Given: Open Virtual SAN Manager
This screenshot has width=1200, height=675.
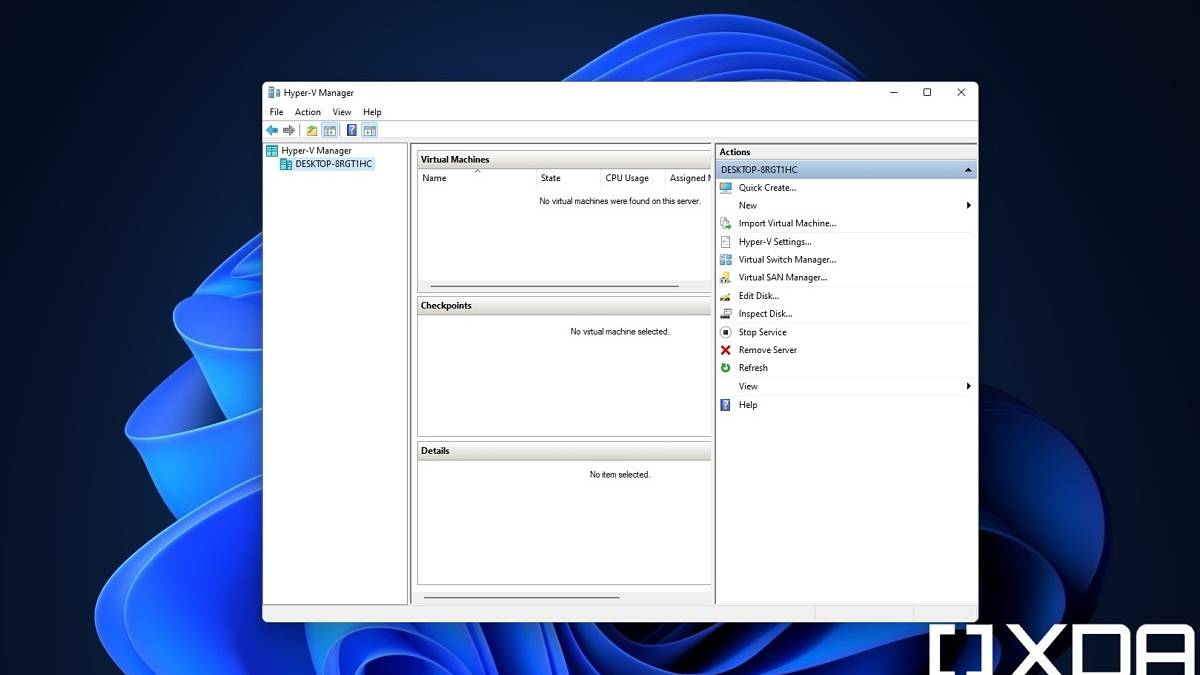Looking at the screenshot, I should pos(782,278).
